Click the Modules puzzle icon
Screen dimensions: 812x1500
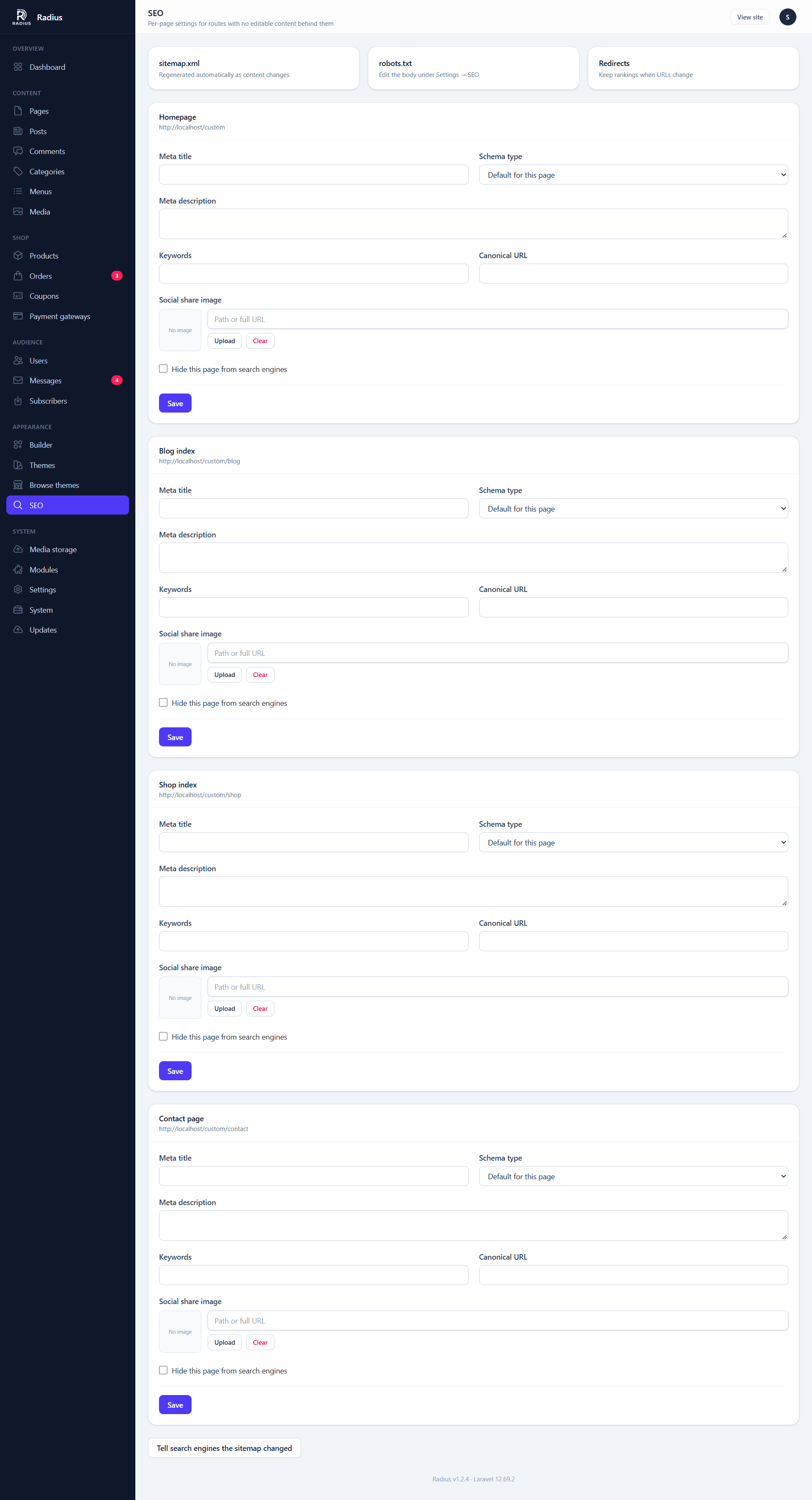click(18, 570)
